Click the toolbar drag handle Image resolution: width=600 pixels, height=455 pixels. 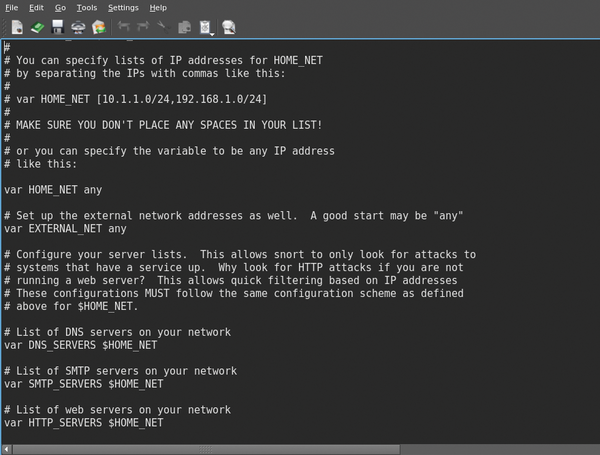pos(5,28)
